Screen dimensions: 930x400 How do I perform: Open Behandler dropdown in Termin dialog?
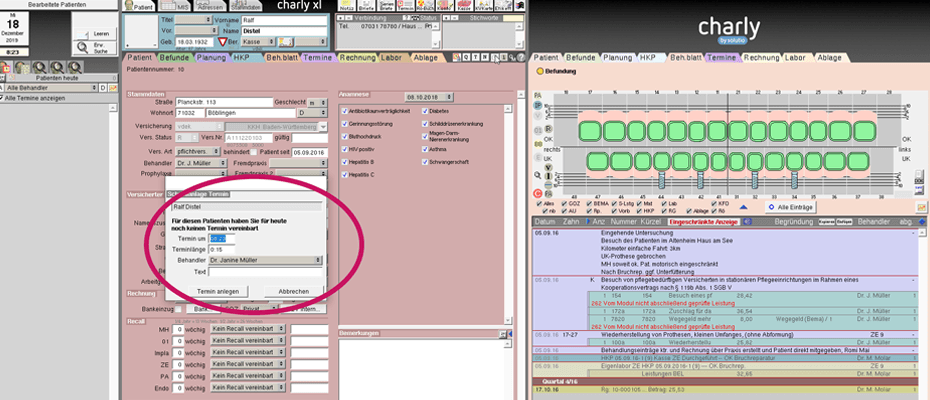(x=265, y=260)
